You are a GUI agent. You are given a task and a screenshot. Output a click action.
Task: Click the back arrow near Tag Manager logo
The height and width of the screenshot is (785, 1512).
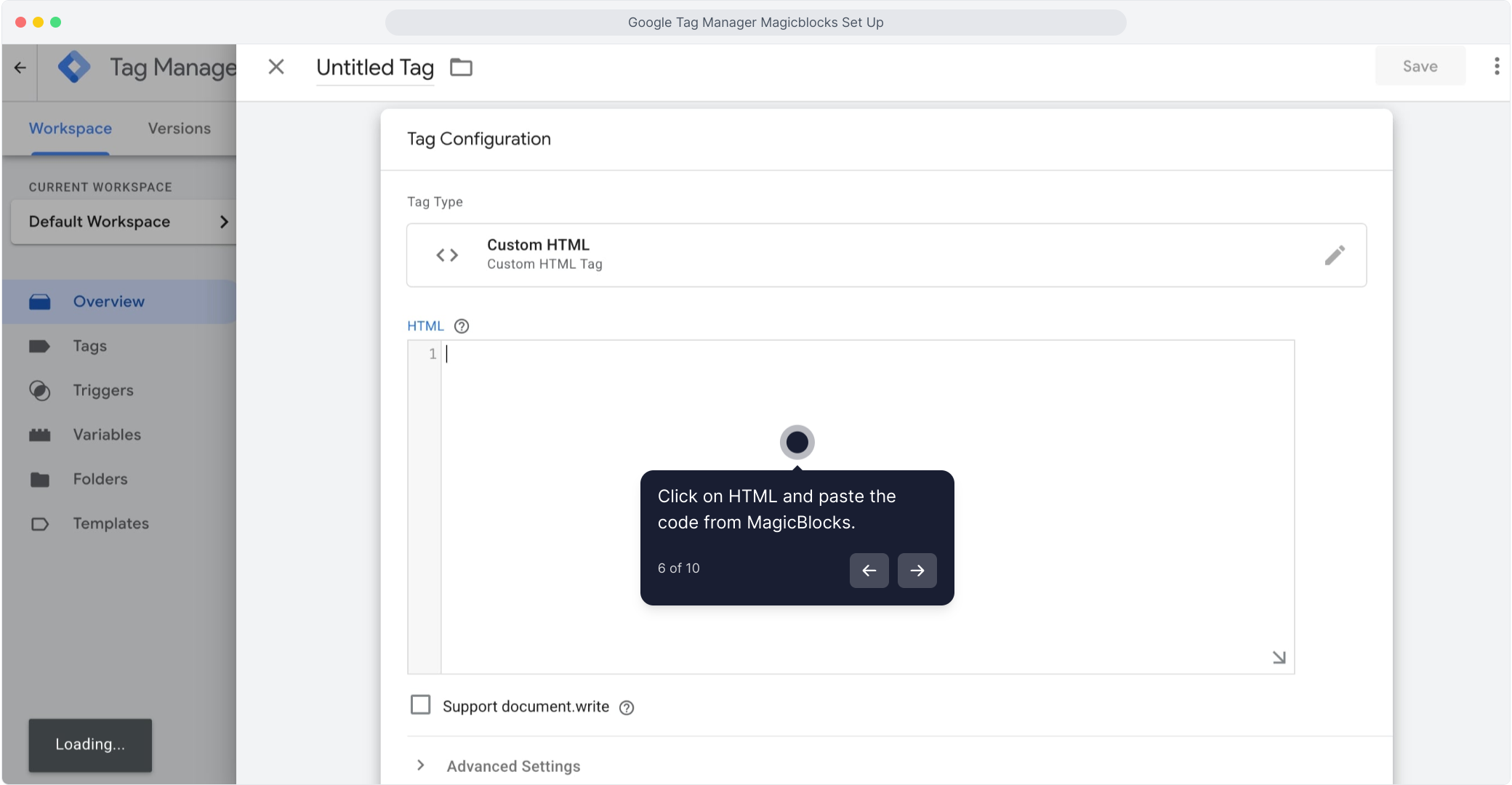pos(20,68)
